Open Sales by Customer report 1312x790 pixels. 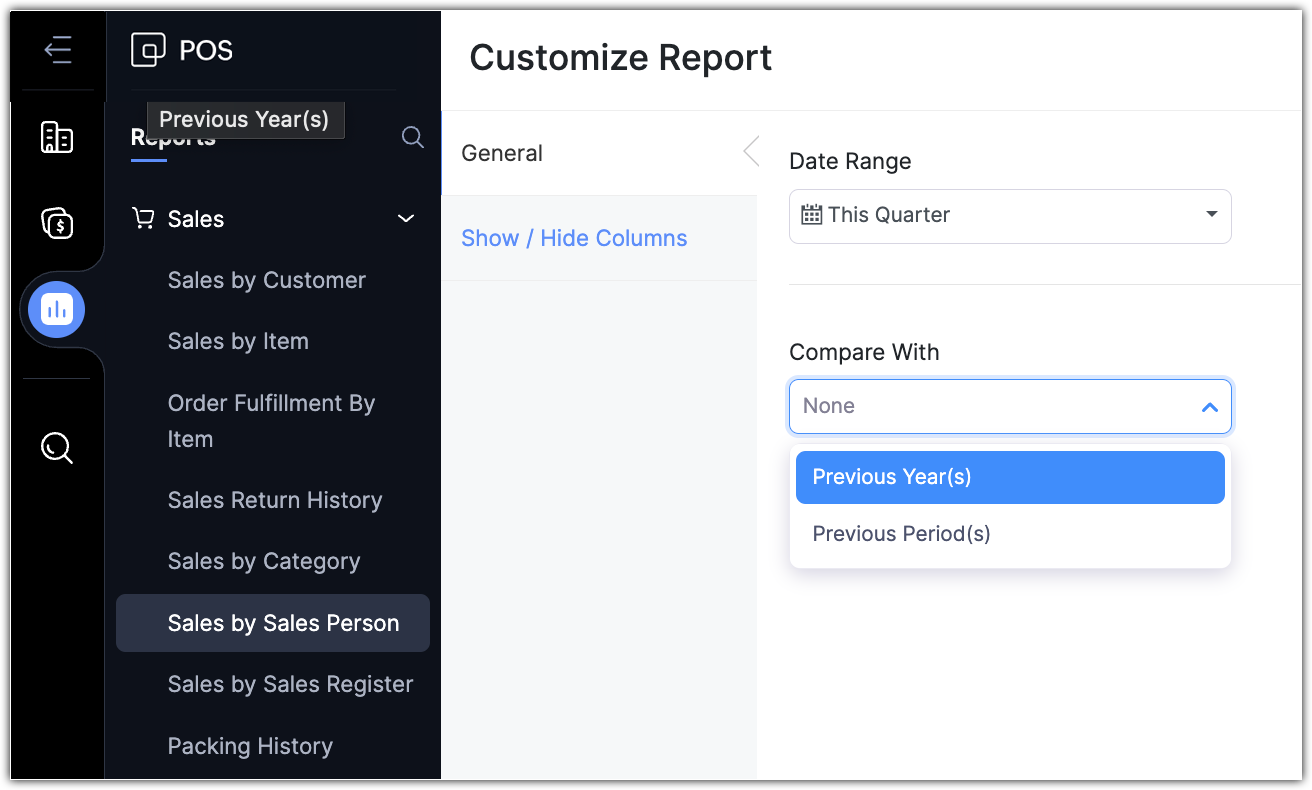coord(267,280)
